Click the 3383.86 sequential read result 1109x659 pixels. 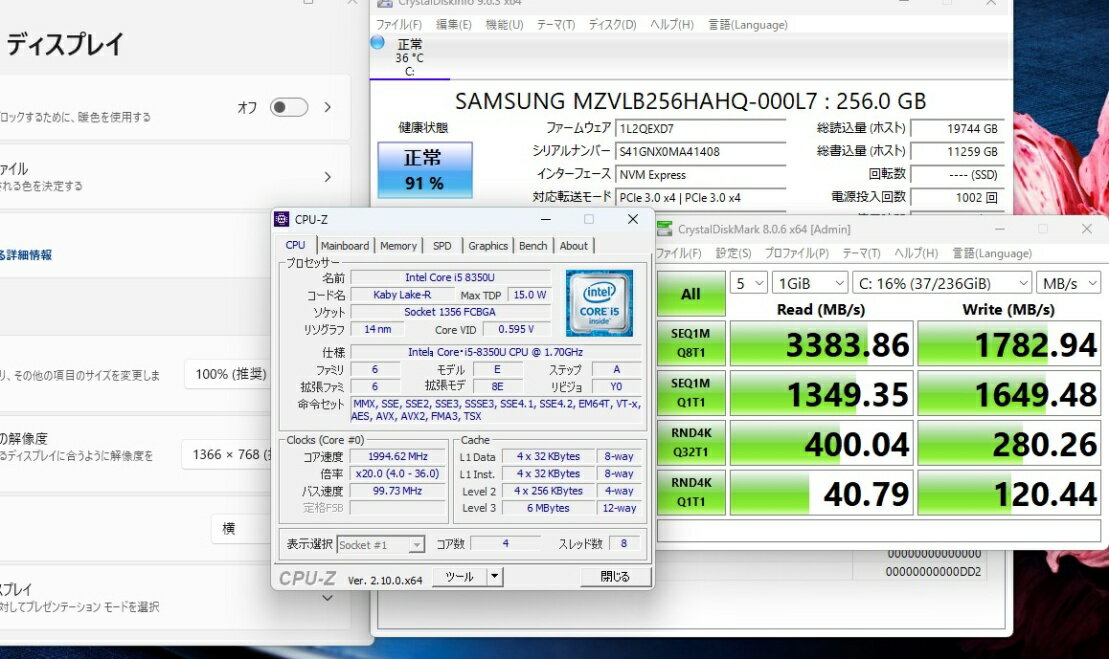821,344
